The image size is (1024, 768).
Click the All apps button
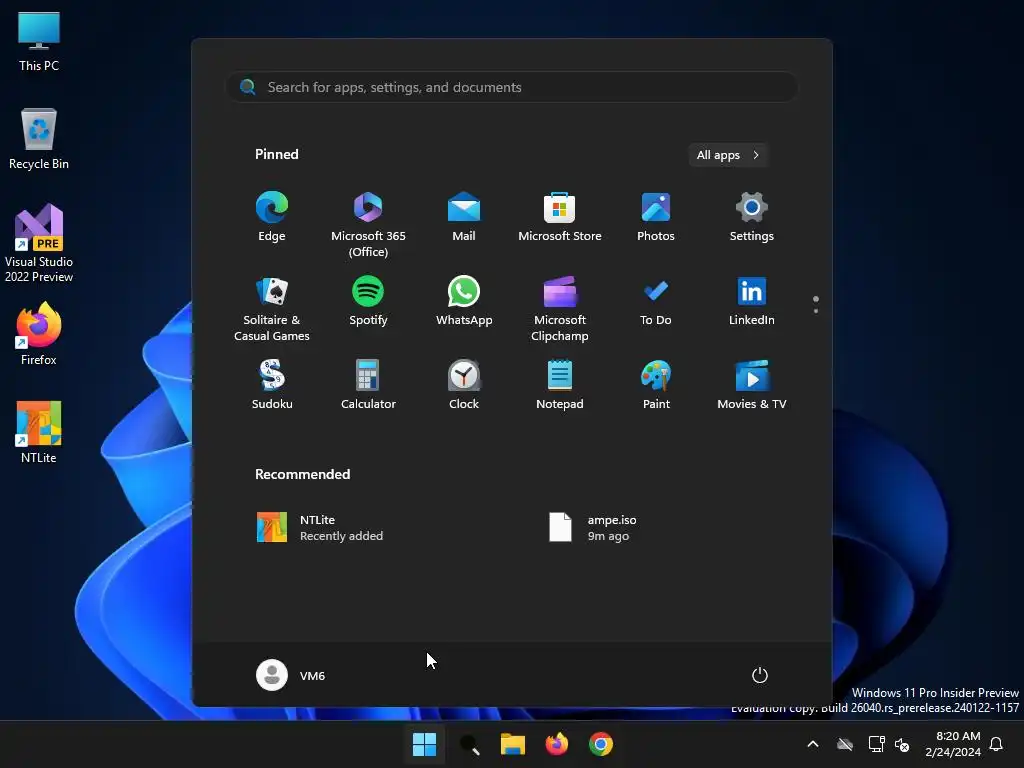pyautogui.click(x=728, y=155)
